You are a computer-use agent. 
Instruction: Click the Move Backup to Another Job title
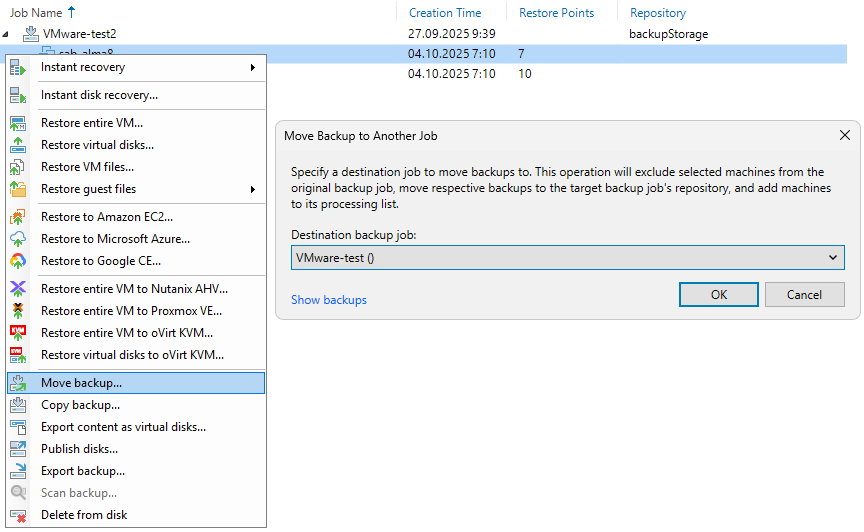tap(361, 136)
